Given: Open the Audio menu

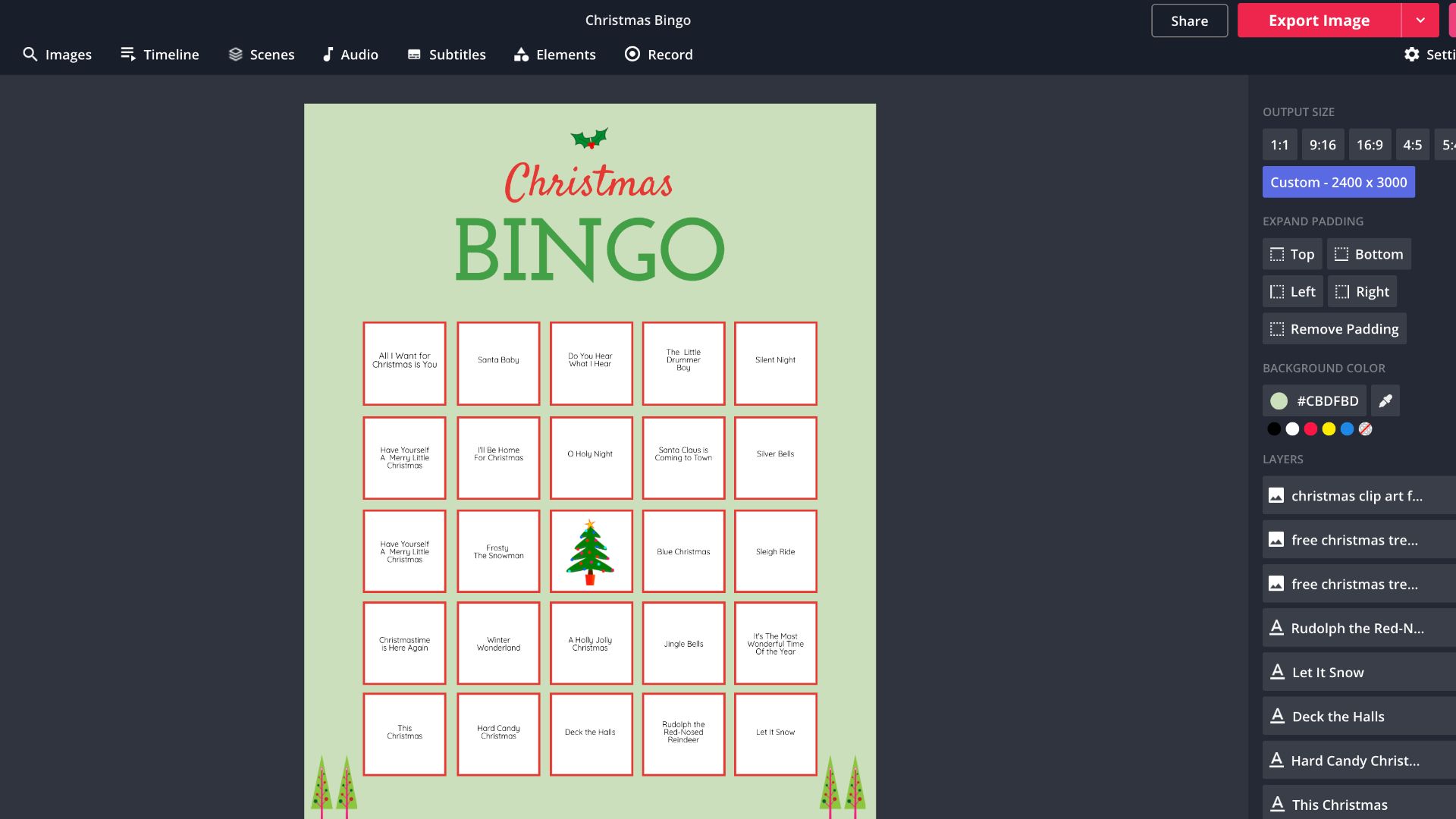Looking at the screenshot, I should click(350, 55).
